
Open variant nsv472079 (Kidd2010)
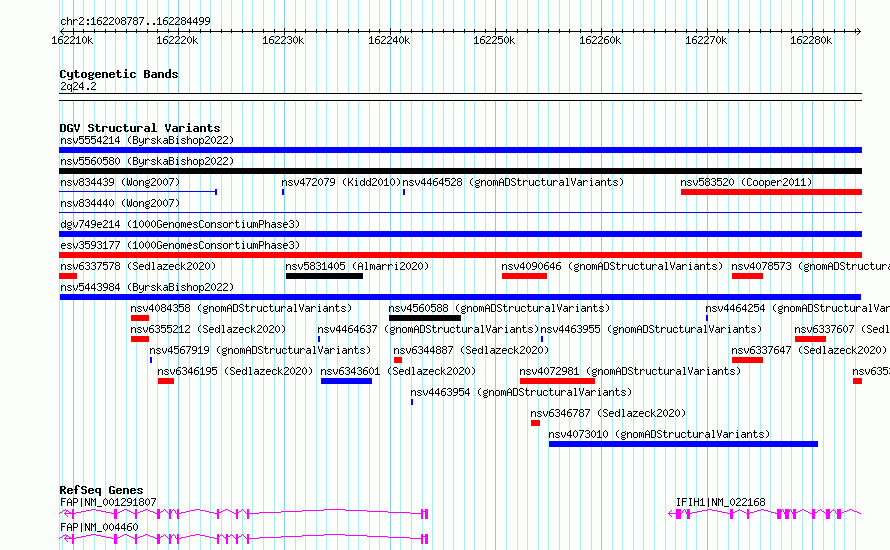341,182
